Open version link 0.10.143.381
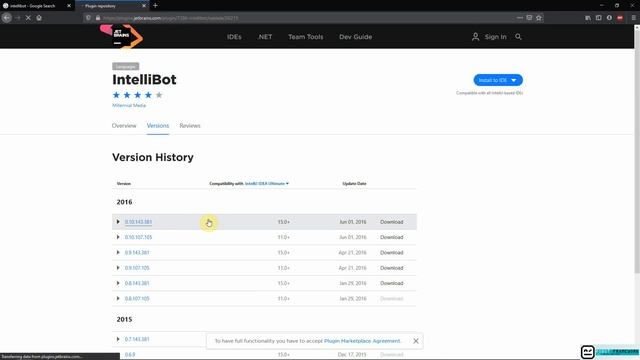Viewport: 640px width, 360px height. pyautogui.click(x=138, y=222)
